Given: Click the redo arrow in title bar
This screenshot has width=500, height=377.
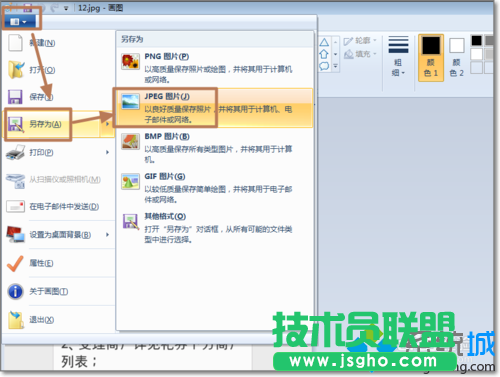Looking at the screenshot, I should click(54, 7).
